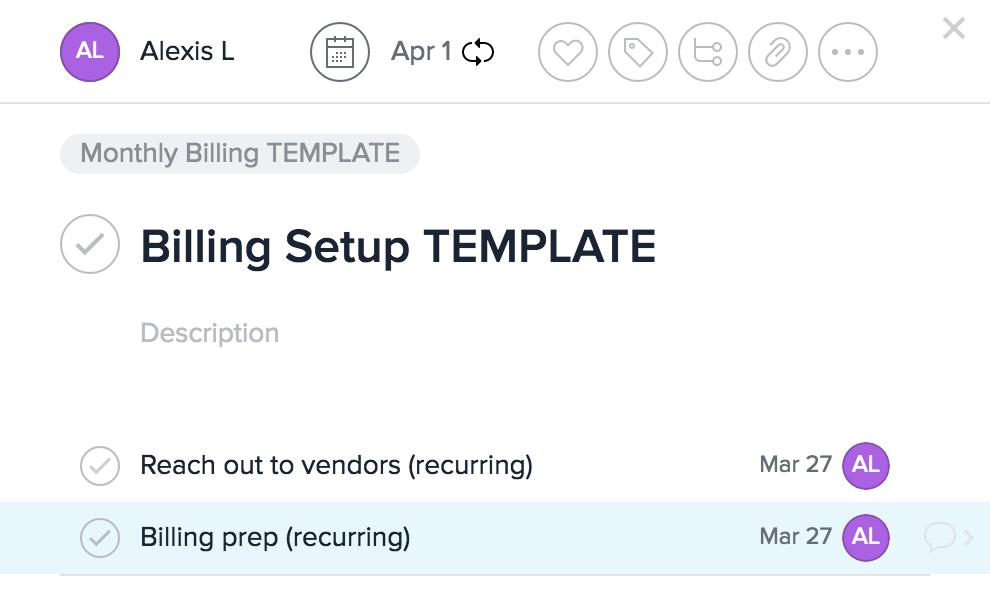Click the recurring arrows icon beside Apr 1
This screenshot has height=598, width=990.
click(x=478, y=52)
